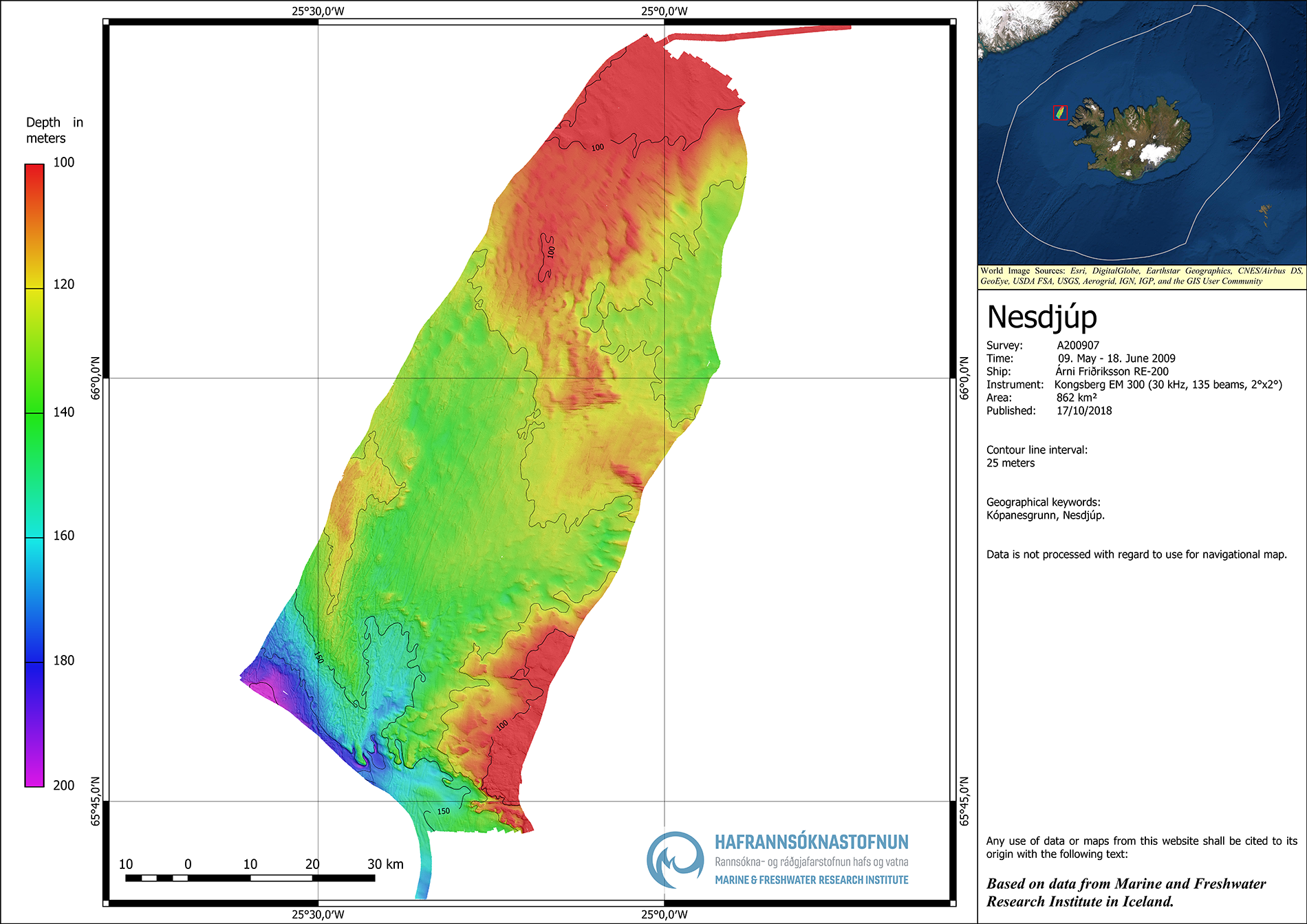Click the bold italic citation text
The height and width of the screenshot is (924, 1307).
pyautogui.click(x=1126, y=892)
